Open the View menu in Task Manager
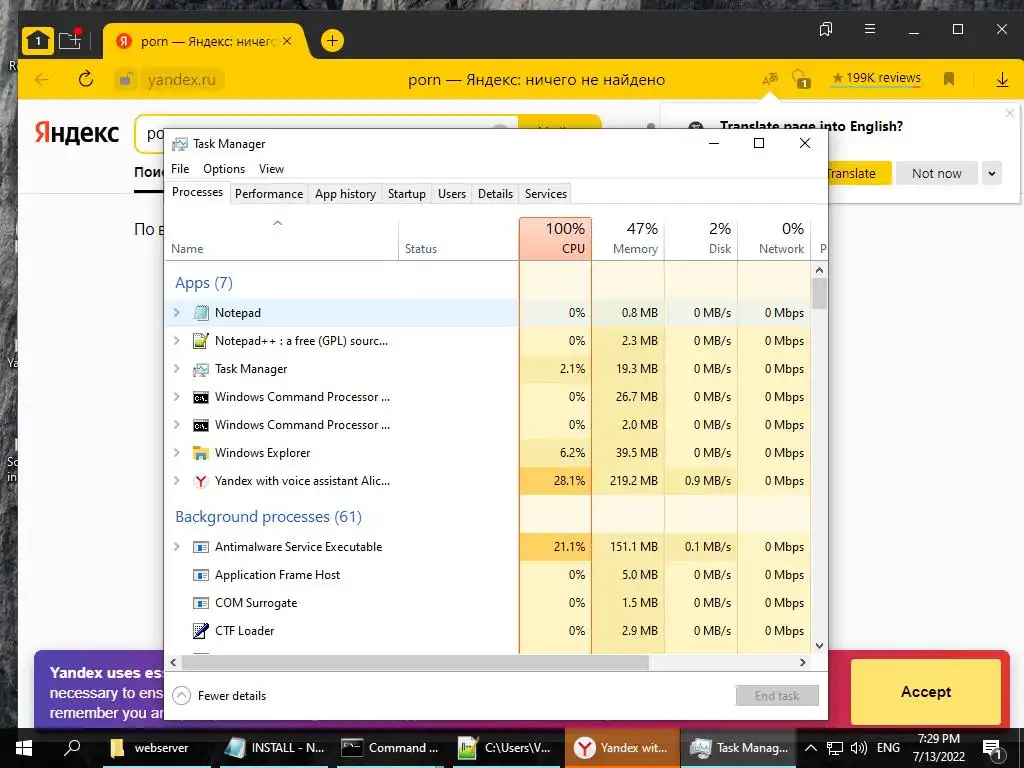 (x=271, y=168)
